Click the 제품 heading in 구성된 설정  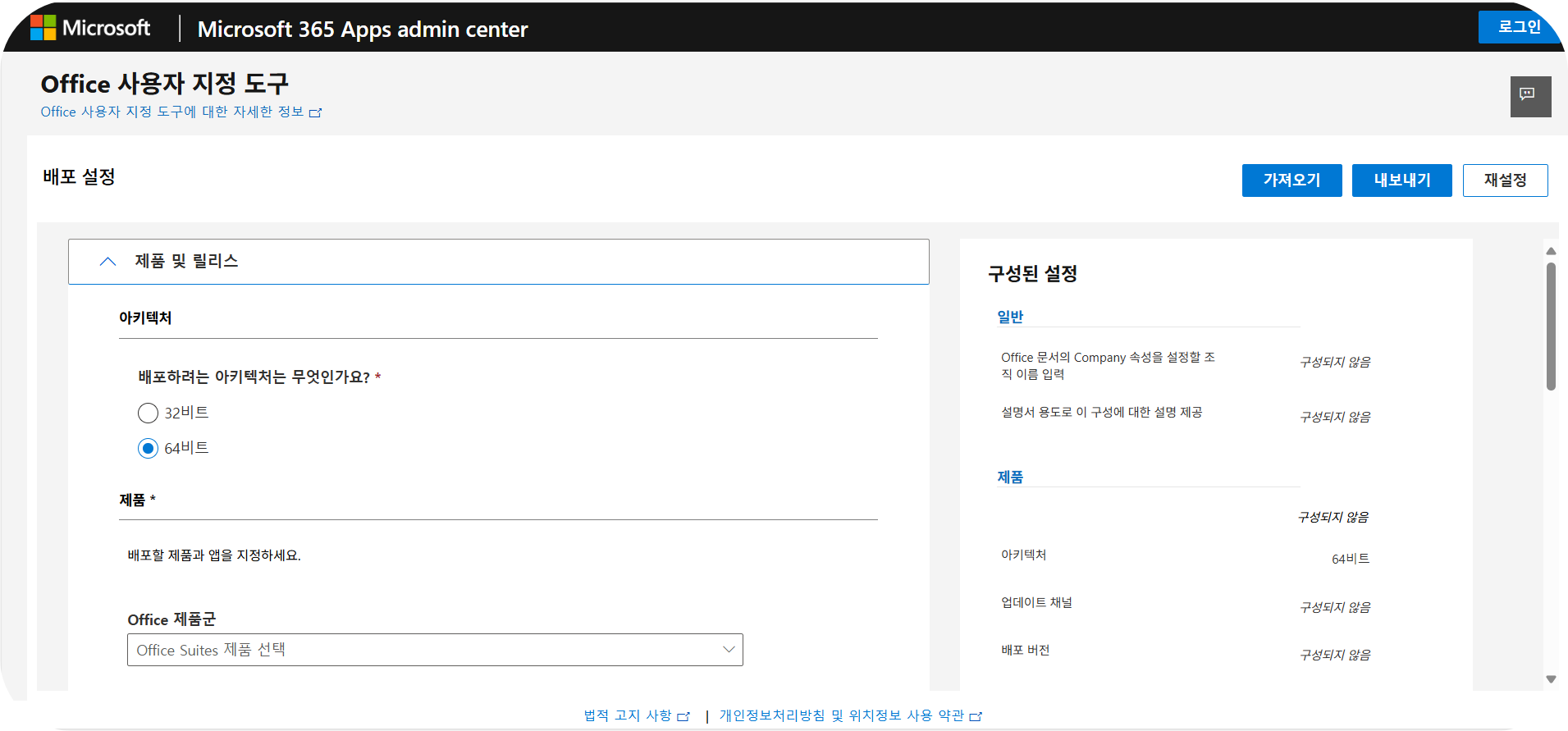[x=1010, y=477]
